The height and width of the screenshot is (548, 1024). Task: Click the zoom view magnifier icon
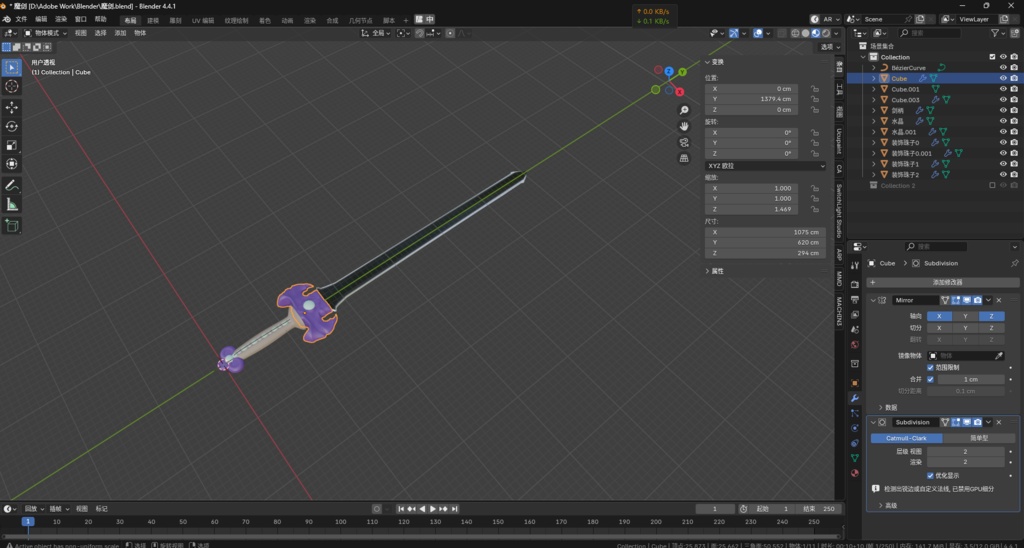click(x=684, y=110)
